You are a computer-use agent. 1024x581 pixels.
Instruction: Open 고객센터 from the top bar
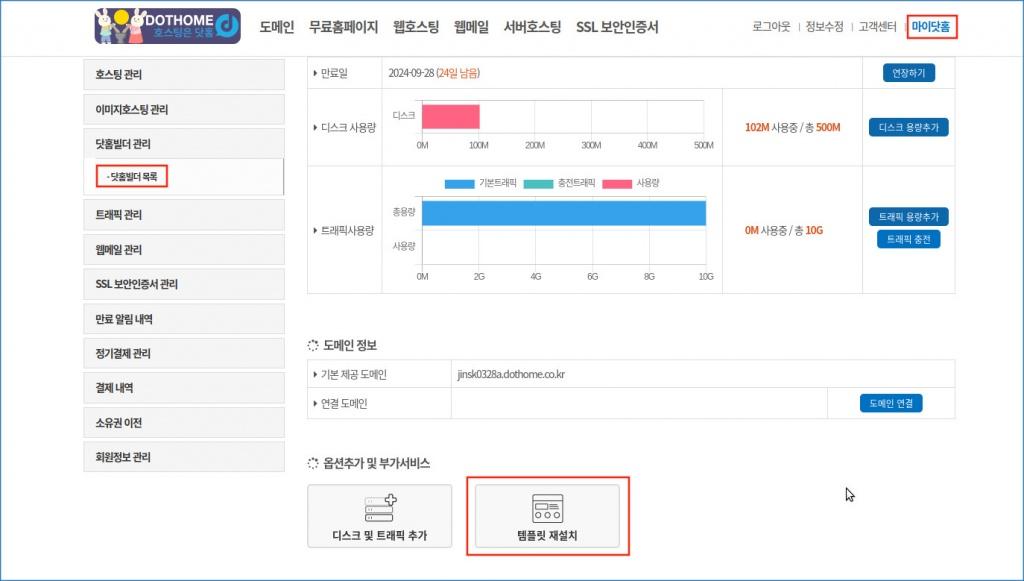[x=876, y=27]
